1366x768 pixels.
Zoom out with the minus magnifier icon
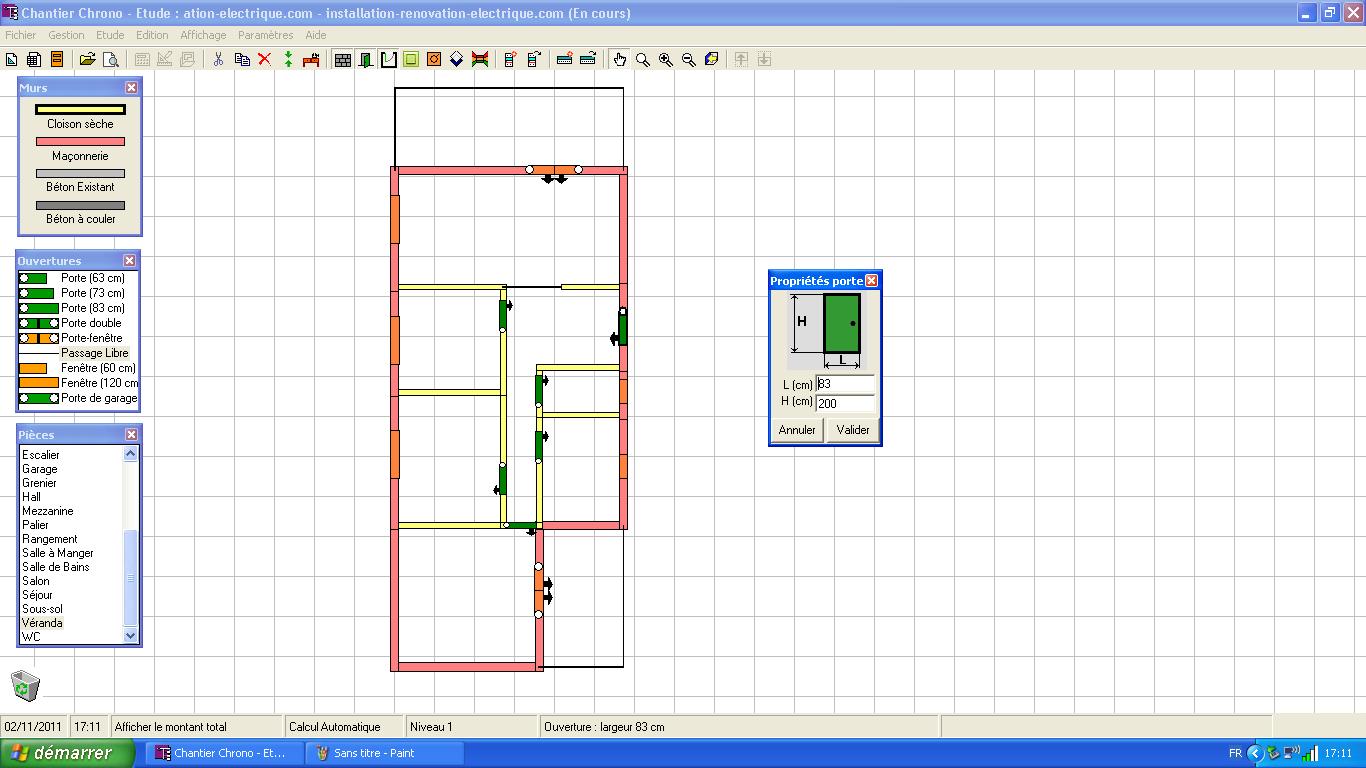(689, 59)
